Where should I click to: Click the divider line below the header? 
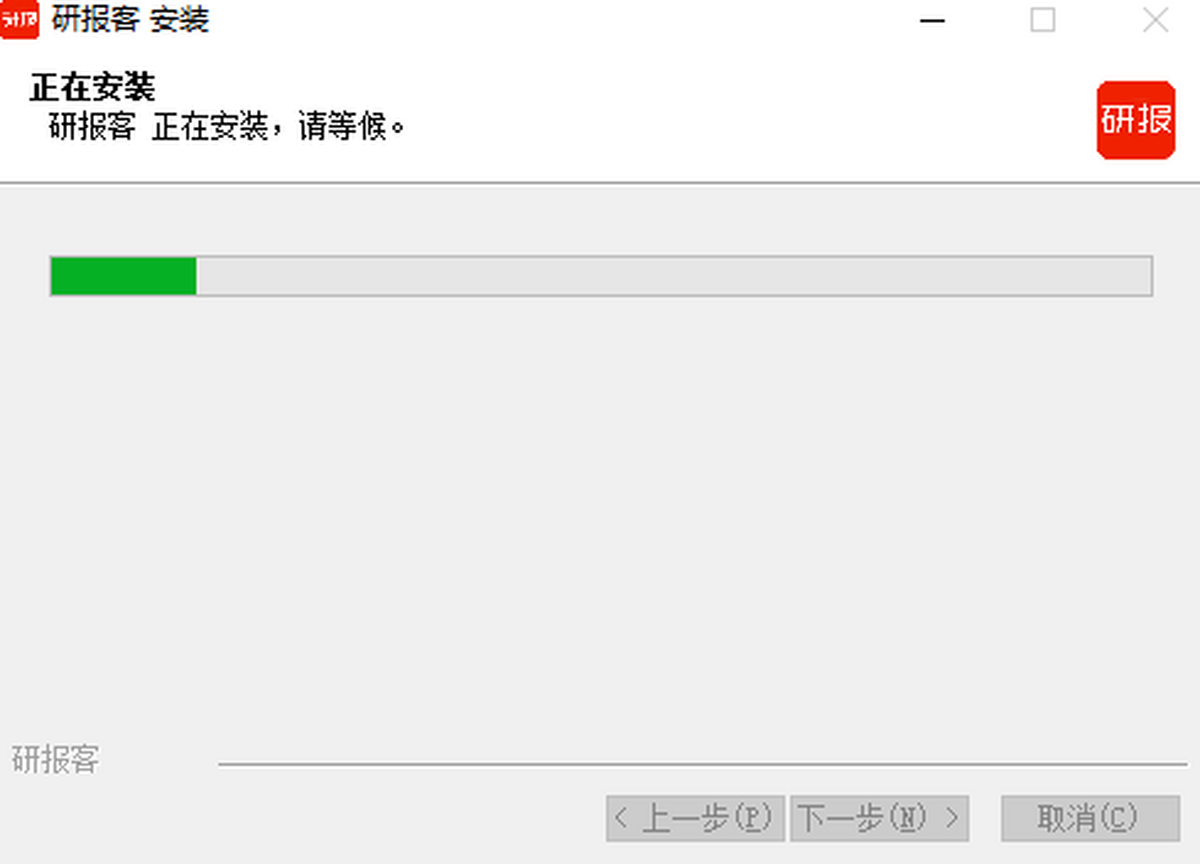tap(600, 183)
